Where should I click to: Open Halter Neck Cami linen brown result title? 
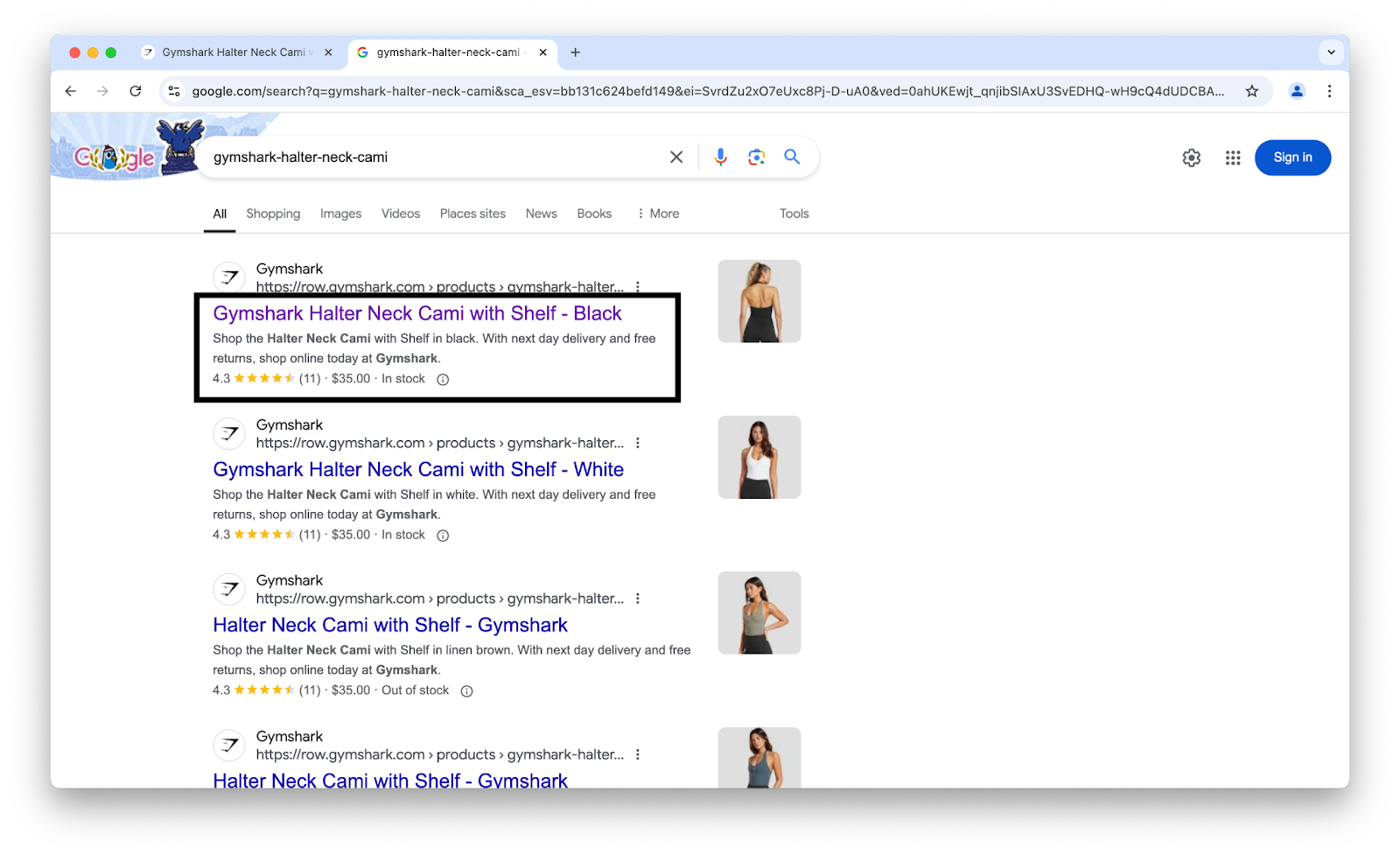390,625
